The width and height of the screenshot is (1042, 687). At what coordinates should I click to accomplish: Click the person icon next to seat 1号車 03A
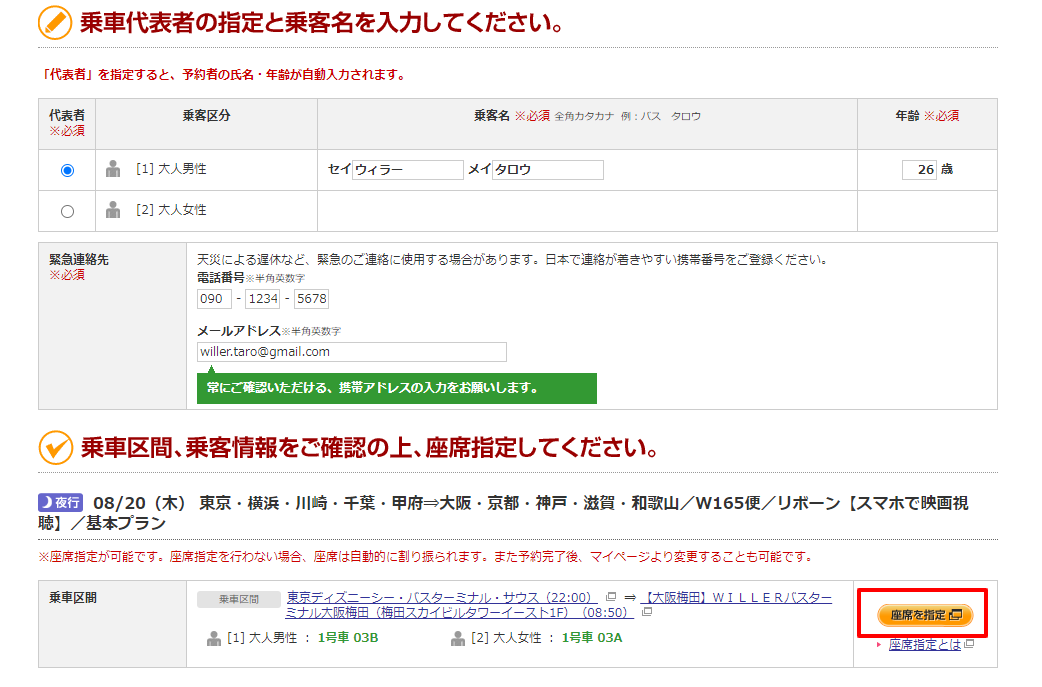[x=457, y=638]
